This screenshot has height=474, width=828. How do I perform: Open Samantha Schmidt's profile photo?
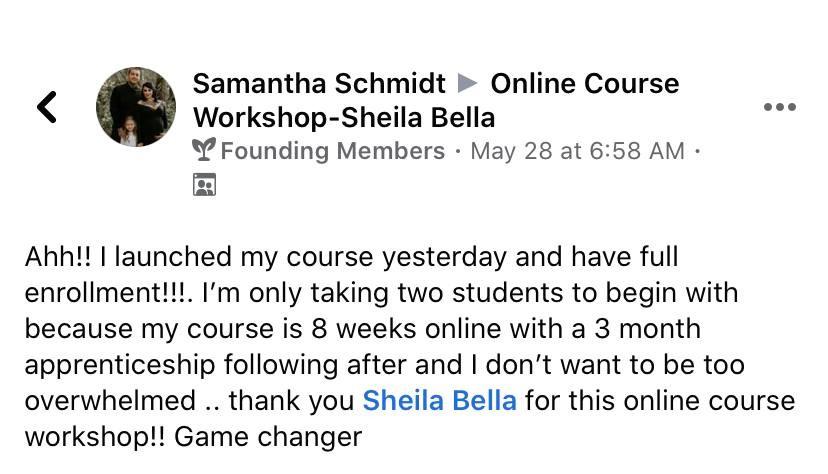pyautogui.click(x=136, y=107)
